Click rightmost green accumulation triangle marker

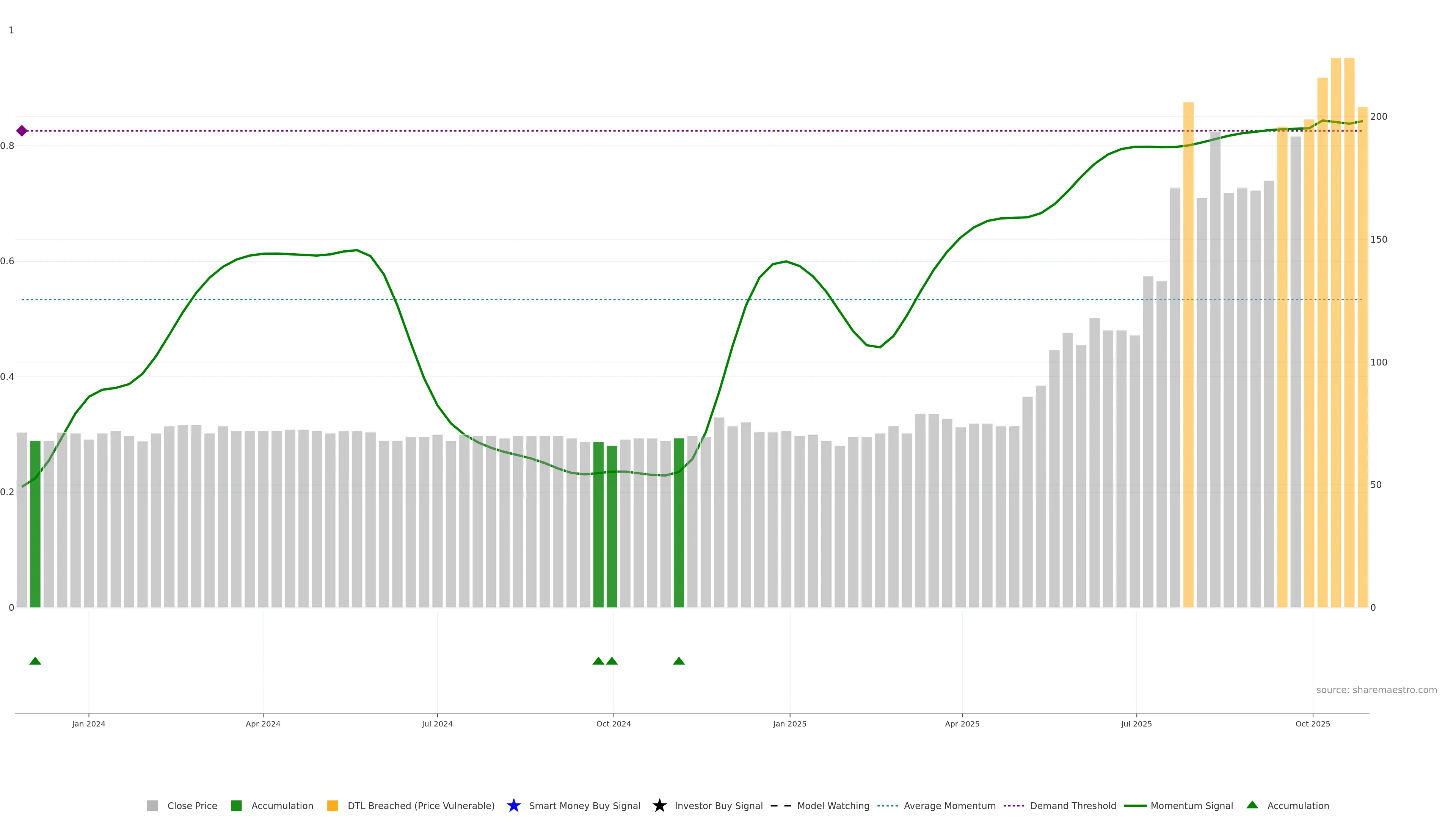click(x=679, y=661)
